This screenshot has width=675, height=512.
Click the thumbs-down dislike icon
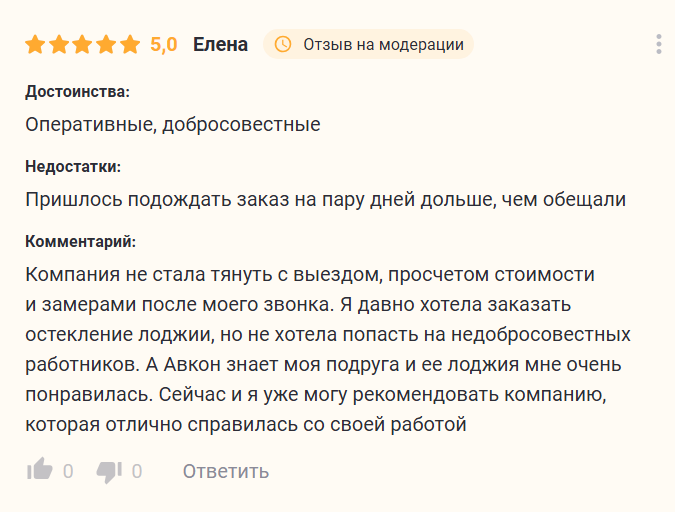pyautogui.click(x=109, y=472)
